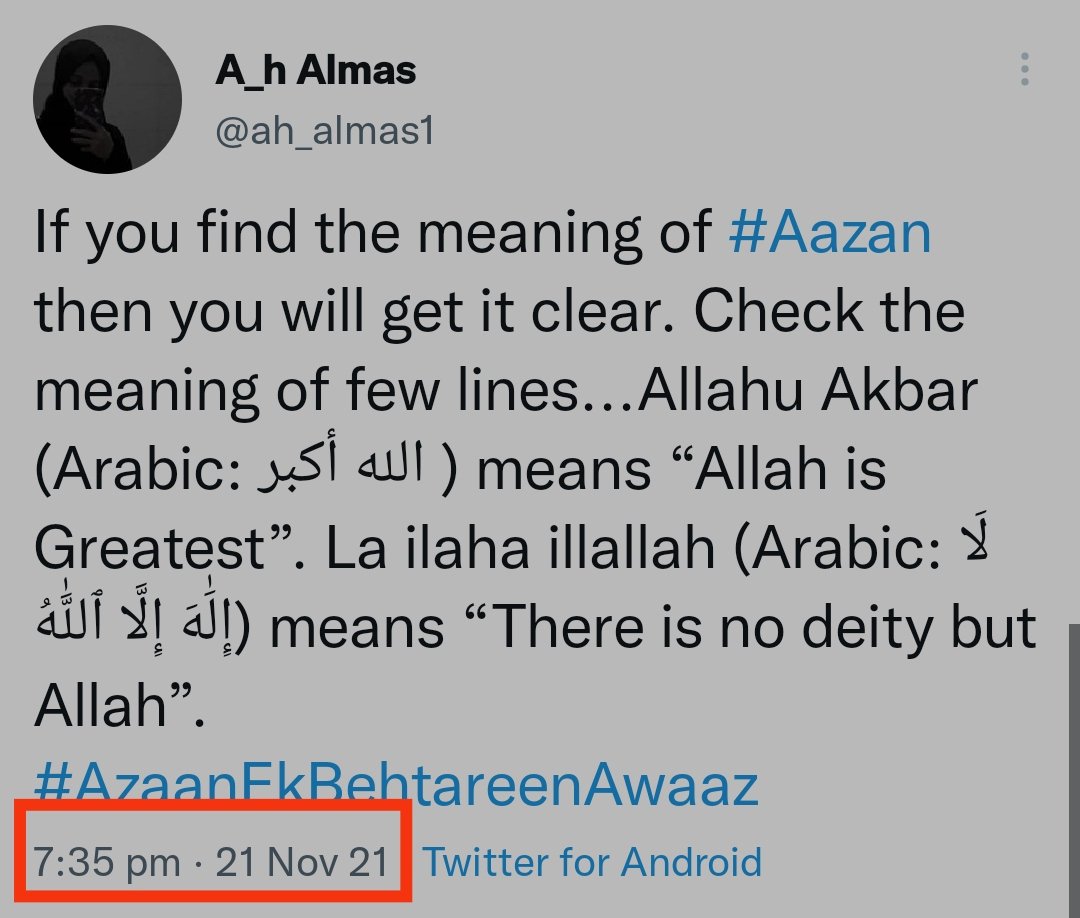
Task: Open the Twitter for Android source link
Action: point(592,861)
